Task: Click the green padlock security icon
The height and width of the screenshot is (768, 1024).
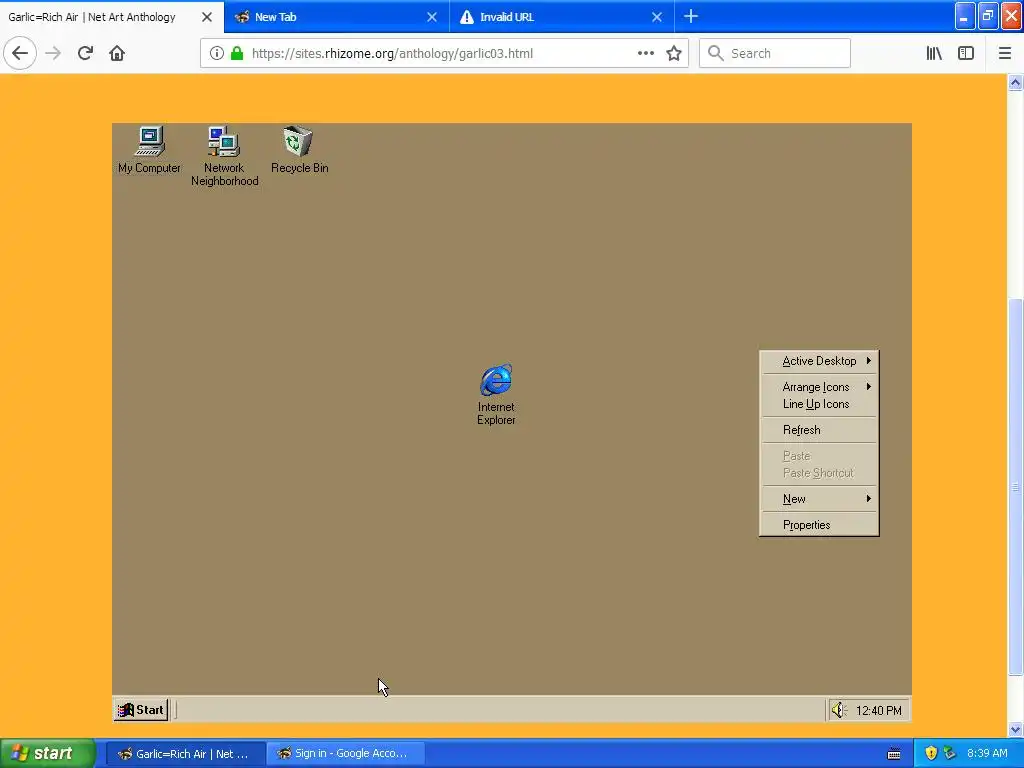Action: (x=237, y=54)
